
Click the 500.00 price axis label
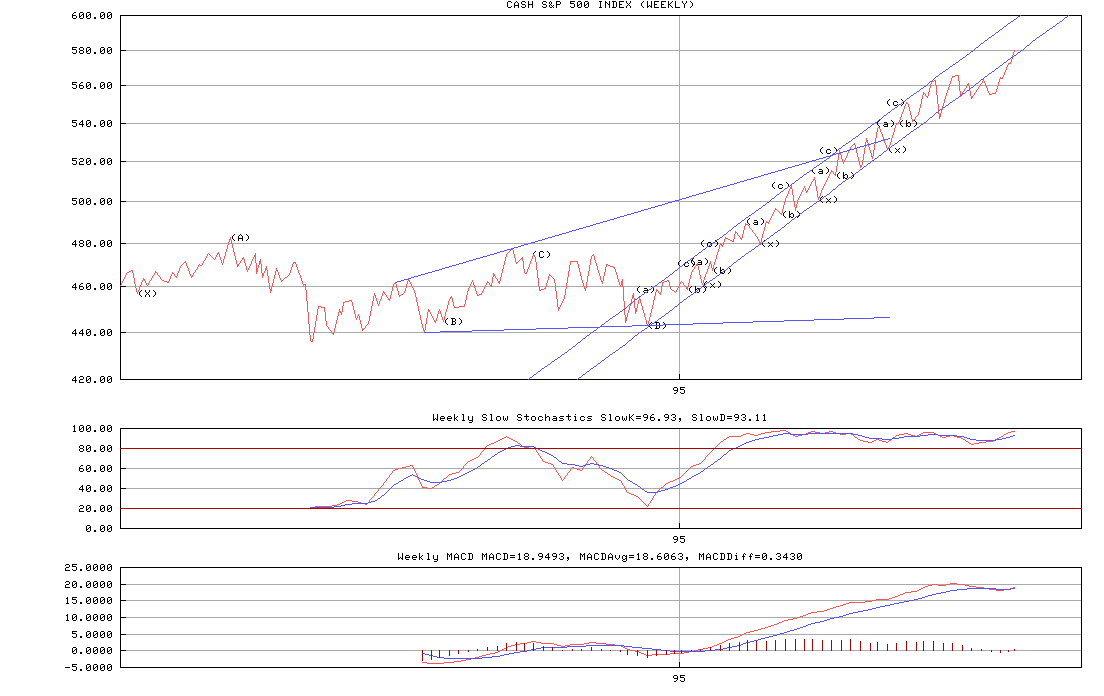tap(92, 202)
